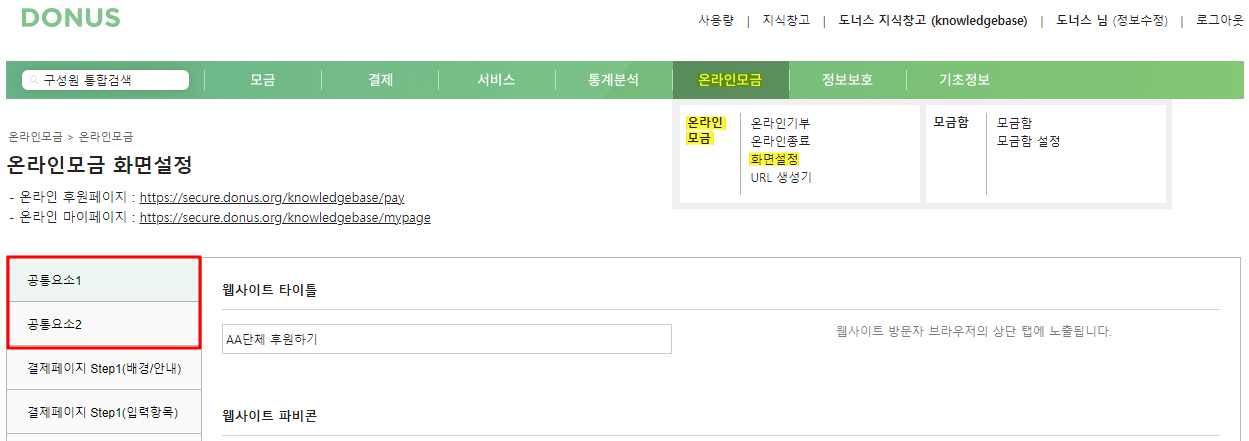Open the 결제 menu
Viewport: 1249px width, 441px height.
(380, 80)
